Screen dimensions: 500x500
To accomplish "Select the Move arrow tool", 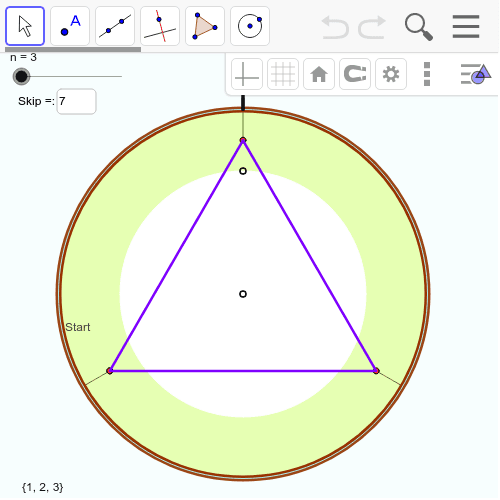I will pyautogui.click(x=25, y=26).
